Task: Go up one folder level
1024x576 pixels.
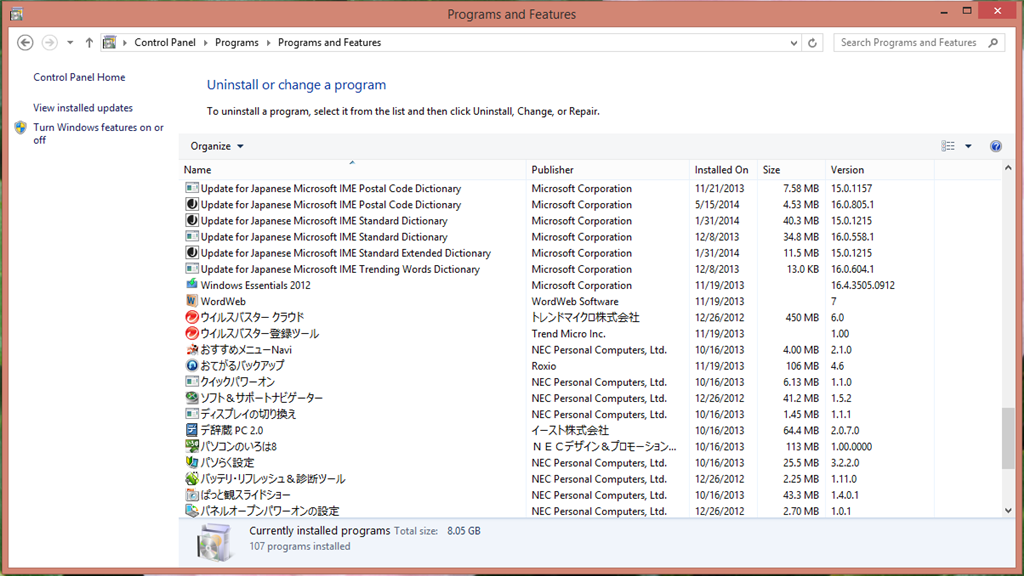Action: coord(89,42)
